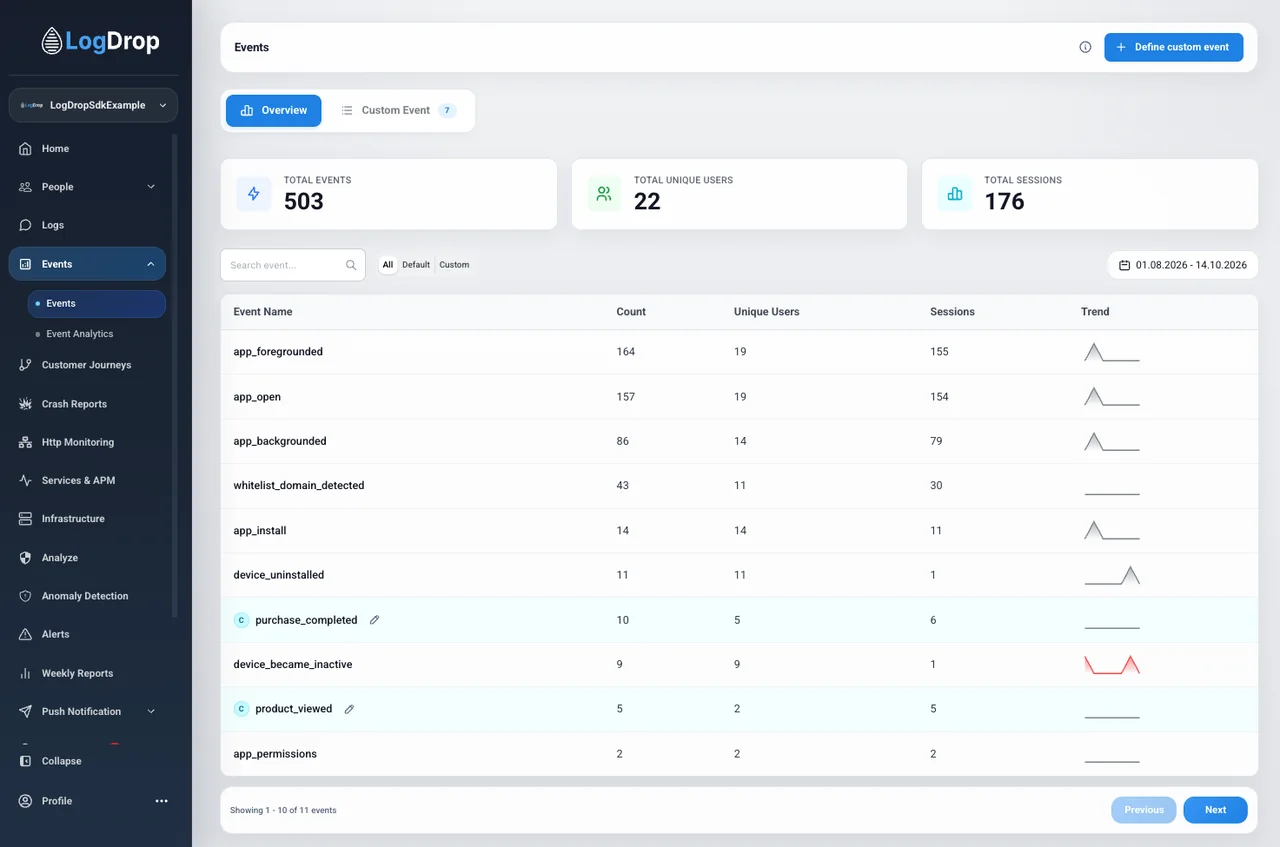The height and width of the screenshot is (847, 1280).
Task: Click the Sessions column header
Action: (x=952, y=312)
